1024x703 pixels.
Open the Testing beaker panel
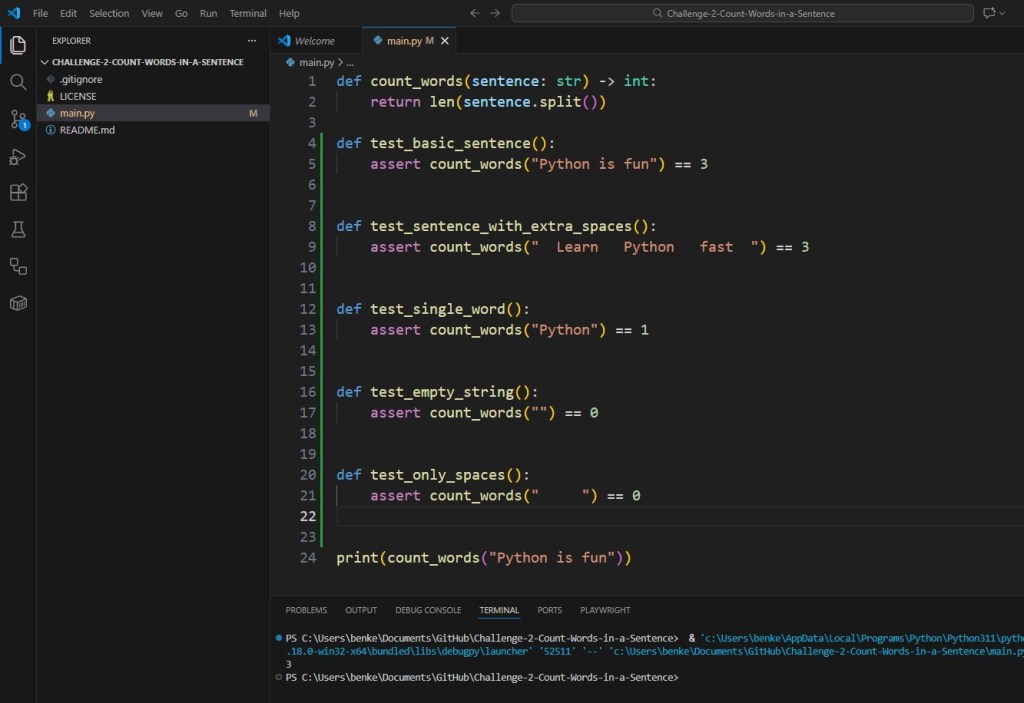tap(17, 229)
